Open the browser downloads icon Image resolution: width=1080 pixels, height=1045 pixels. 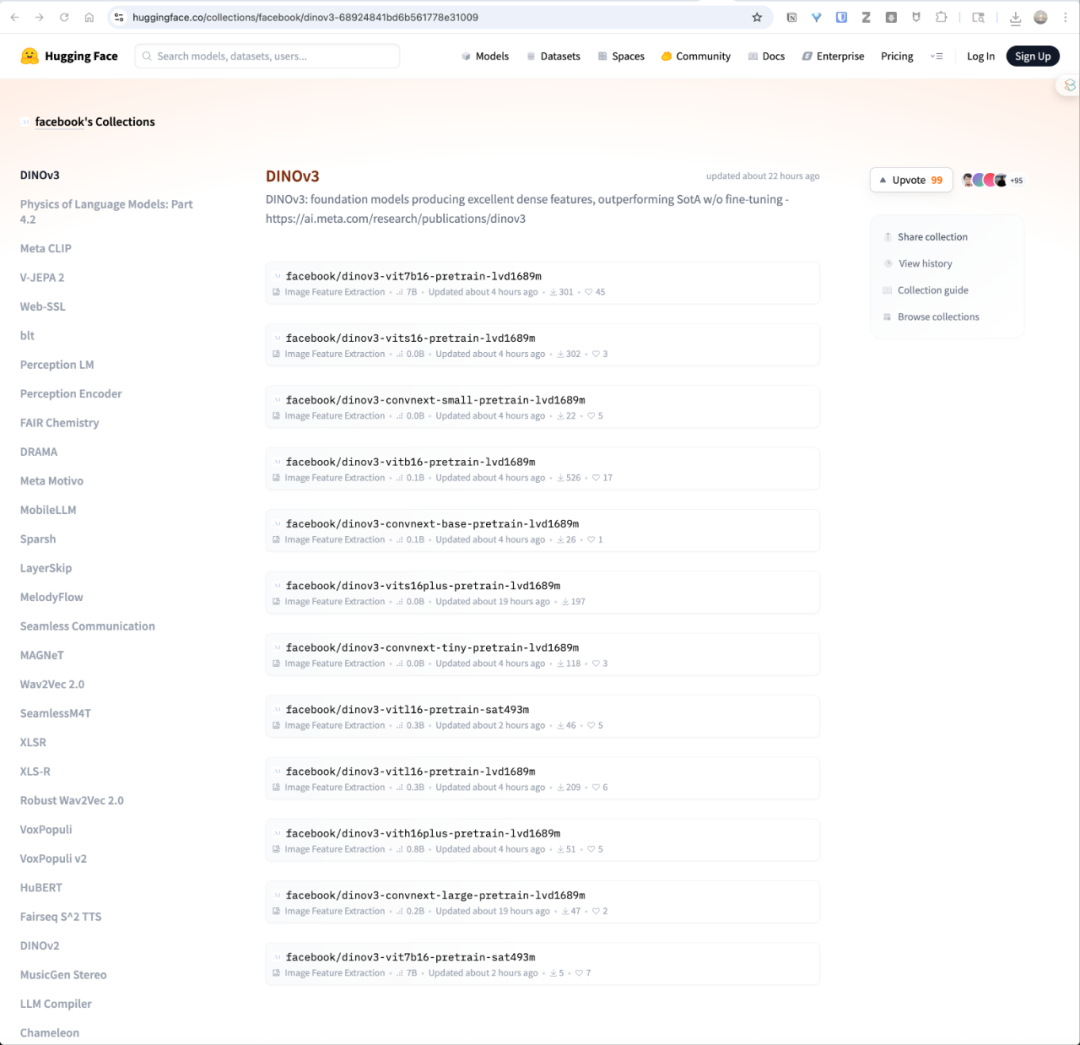pyautogui.click(x=1015, y=17)
